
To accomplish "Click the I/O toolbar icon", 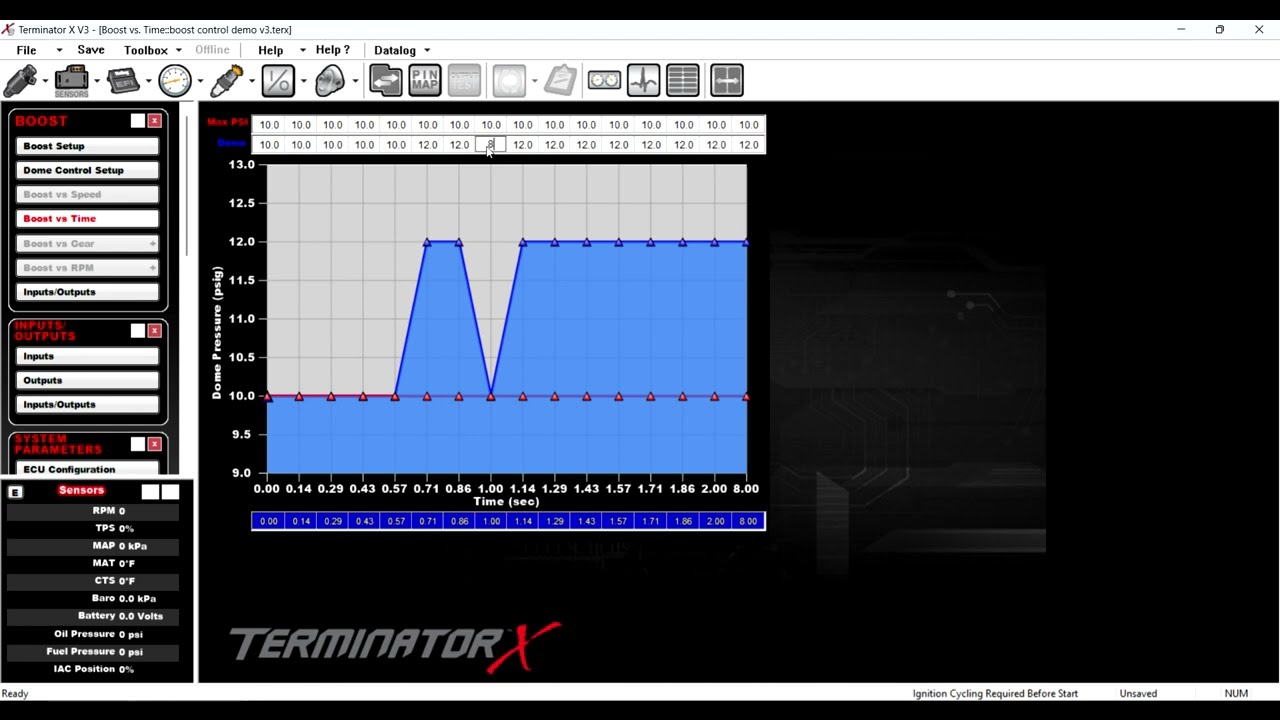I will (278, 80).
